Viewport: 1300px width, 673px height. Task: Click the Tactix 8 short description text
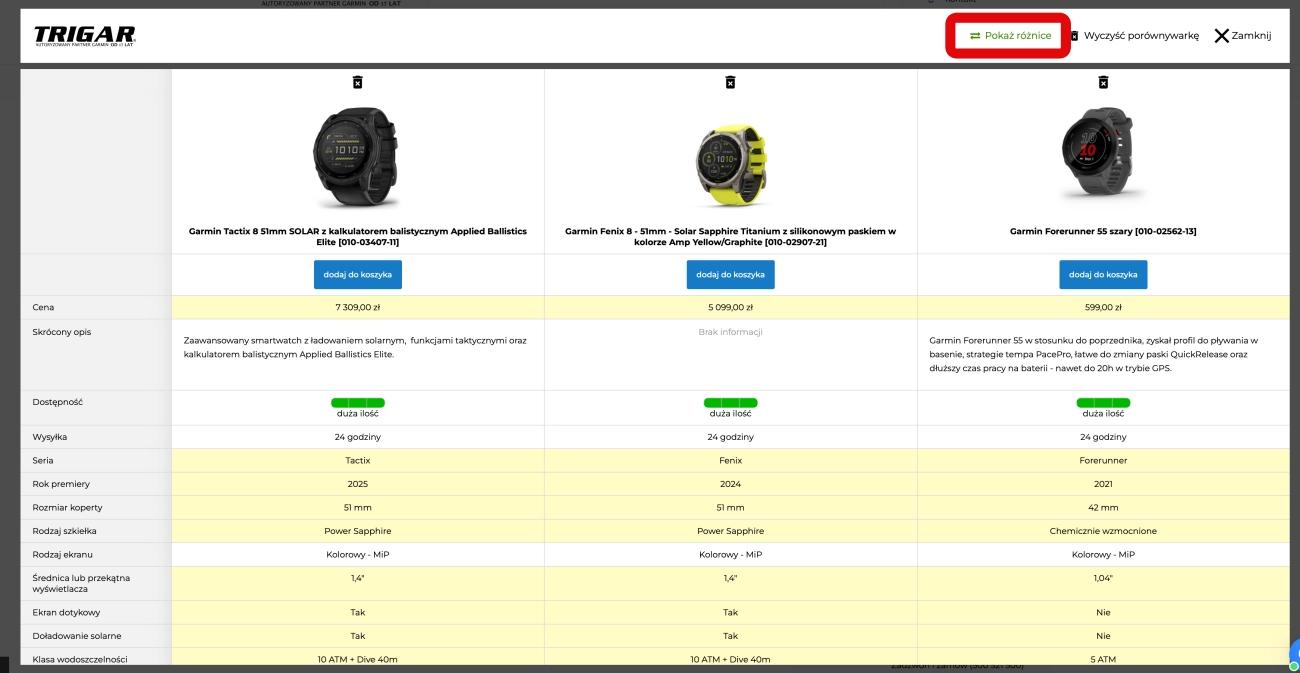coord(355,347)
